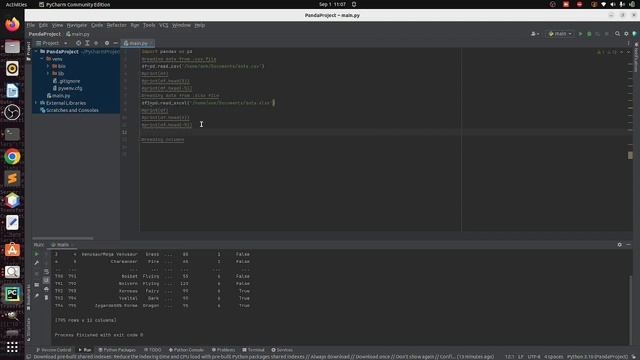Image resolution: width=640 pixels, height=360 pixels.
Task: Open the Refactor menu
Action: tap(116, 25)
